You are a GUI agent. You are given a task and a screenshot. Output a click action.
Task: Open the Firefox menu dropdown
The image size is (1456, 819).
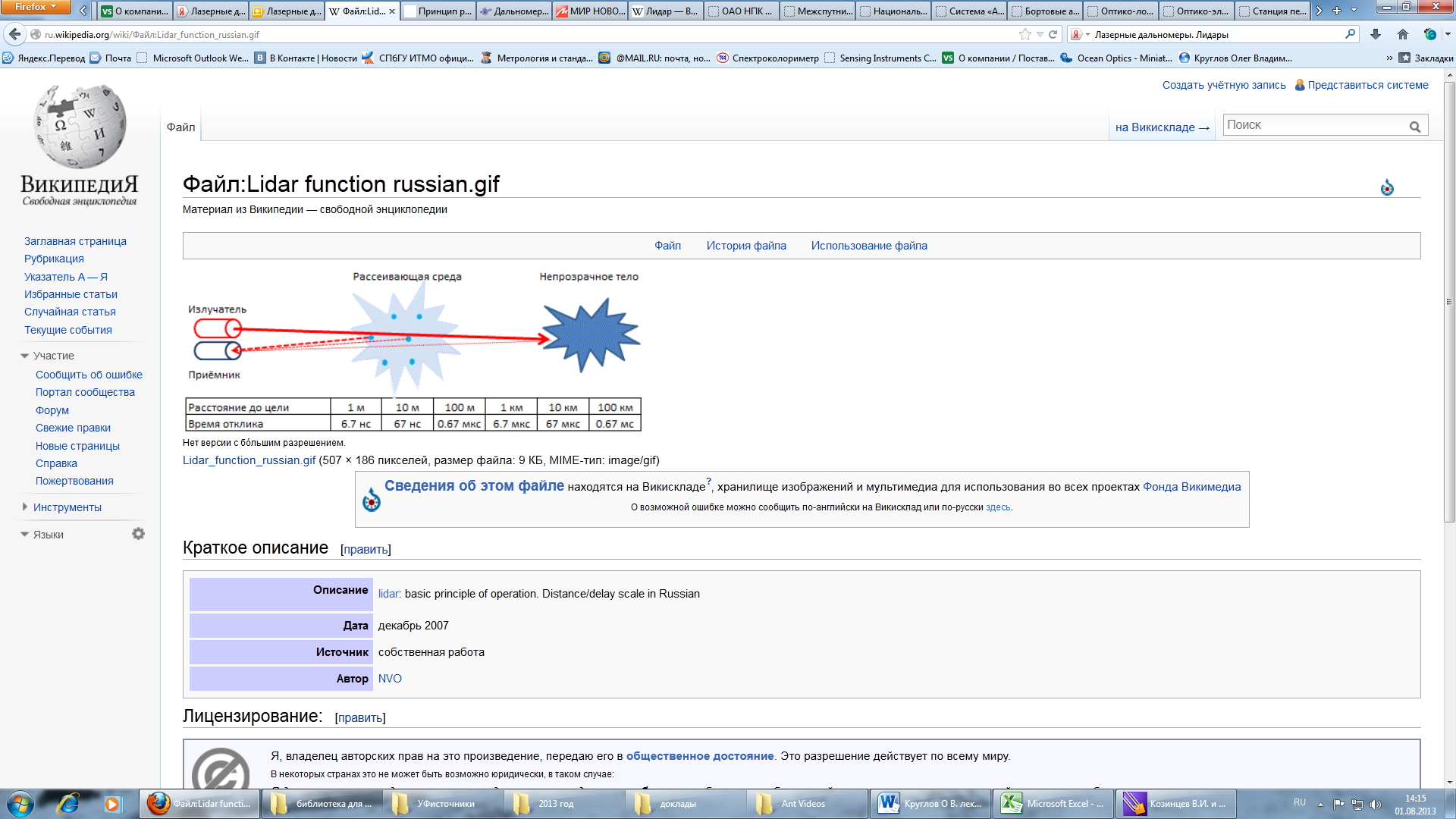click(x=35, y=7)
